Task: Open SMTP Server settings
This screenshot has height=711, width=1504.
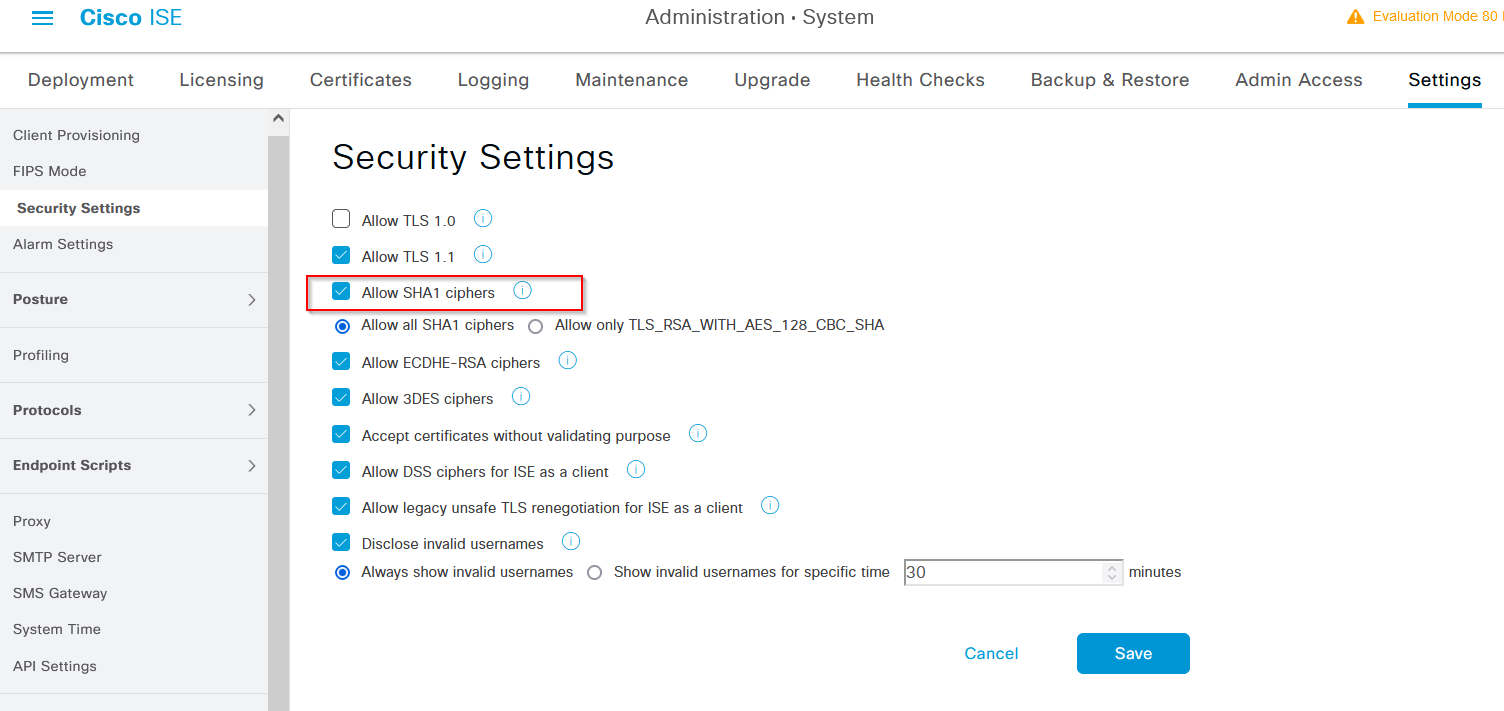Action: pos(57,557)
